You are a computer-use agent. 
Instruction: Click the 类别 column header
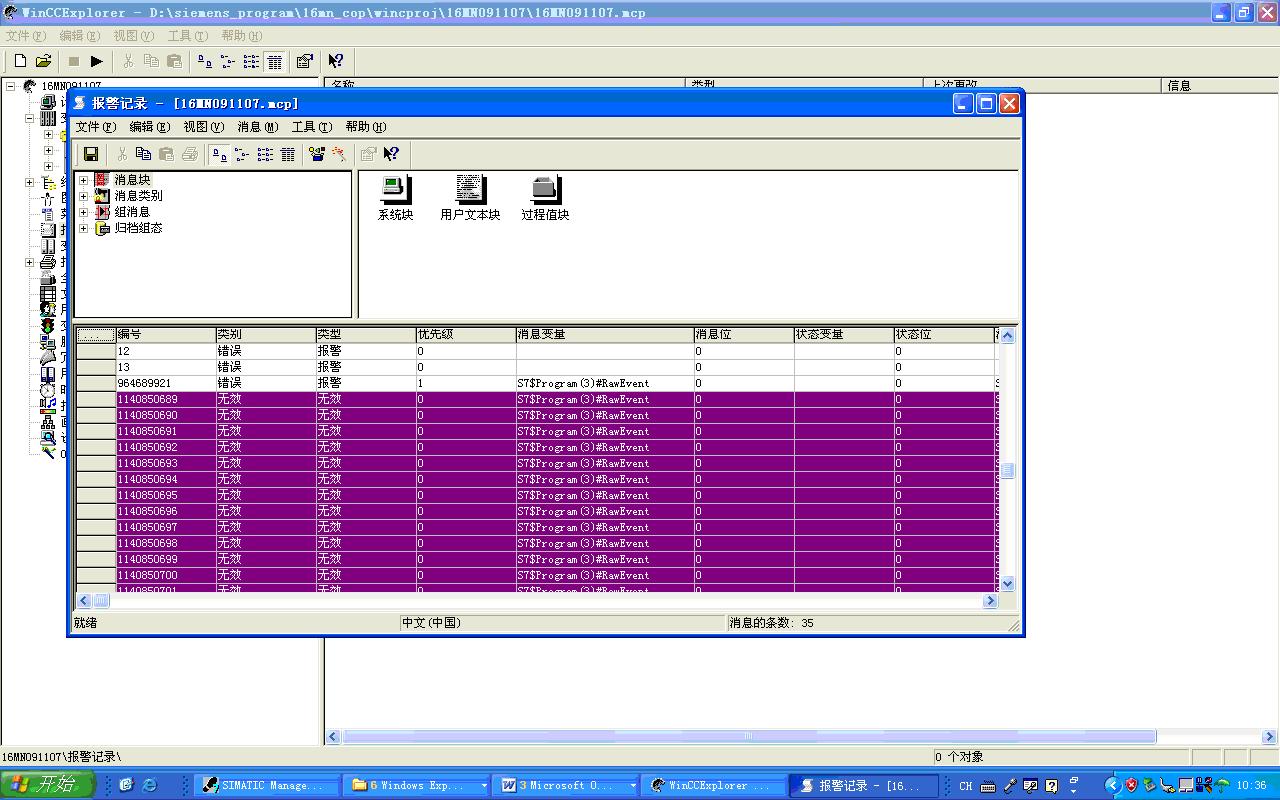(x=266, y=334)
